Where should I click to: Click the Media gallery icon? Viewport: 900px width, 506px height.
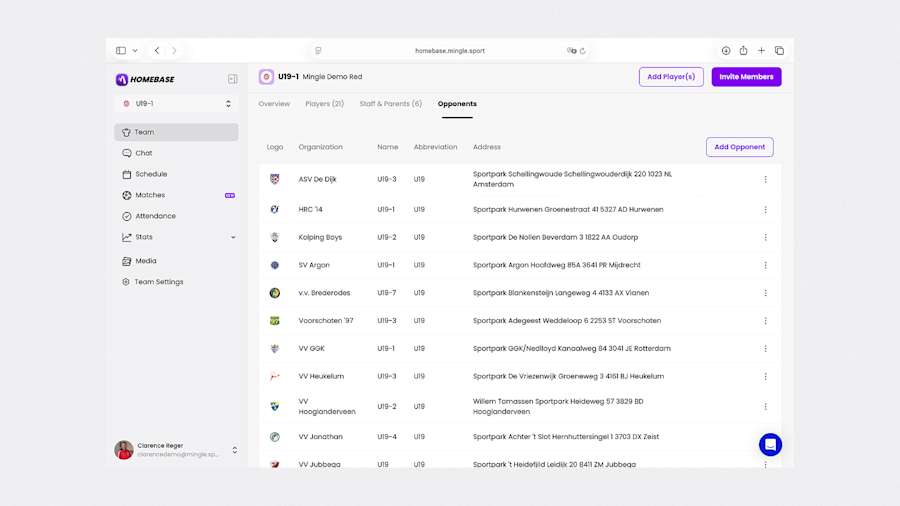pyautogui.click(x=126, y=261)
